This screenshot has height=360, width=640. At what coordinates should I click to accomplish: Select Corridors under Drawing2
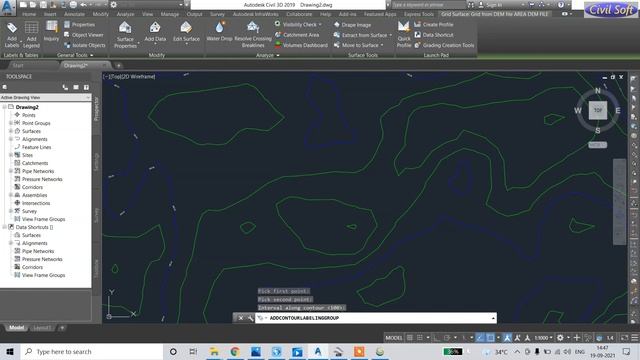(32, 187)
